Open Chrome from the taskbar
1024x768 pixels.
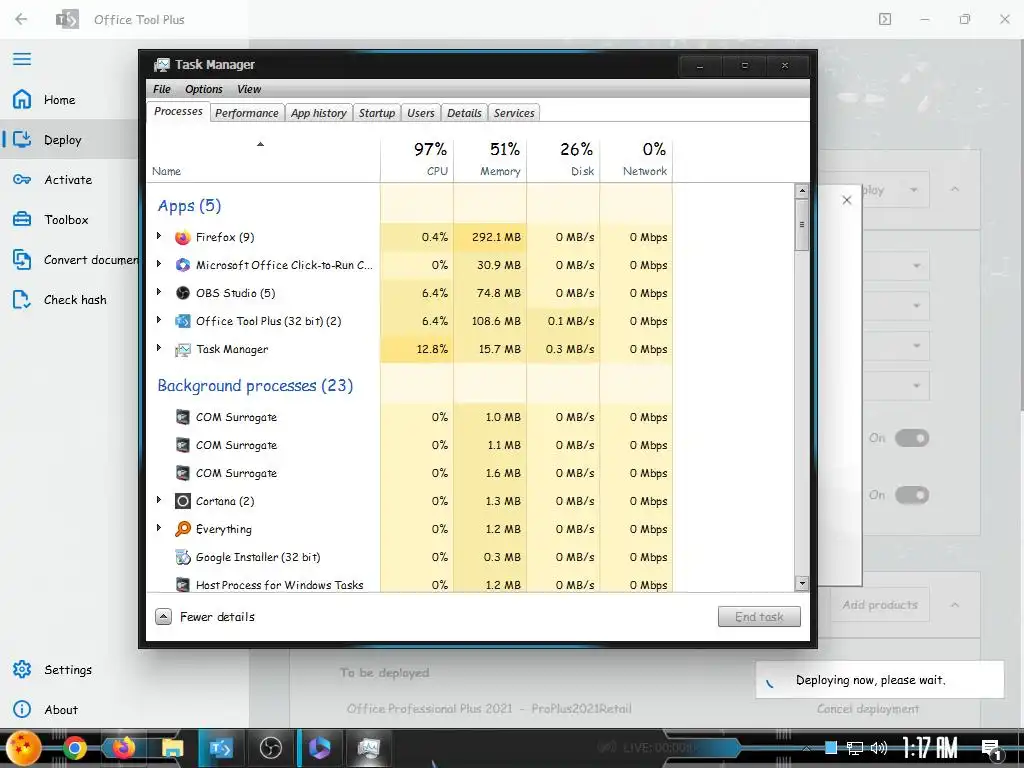click(74, 748)
